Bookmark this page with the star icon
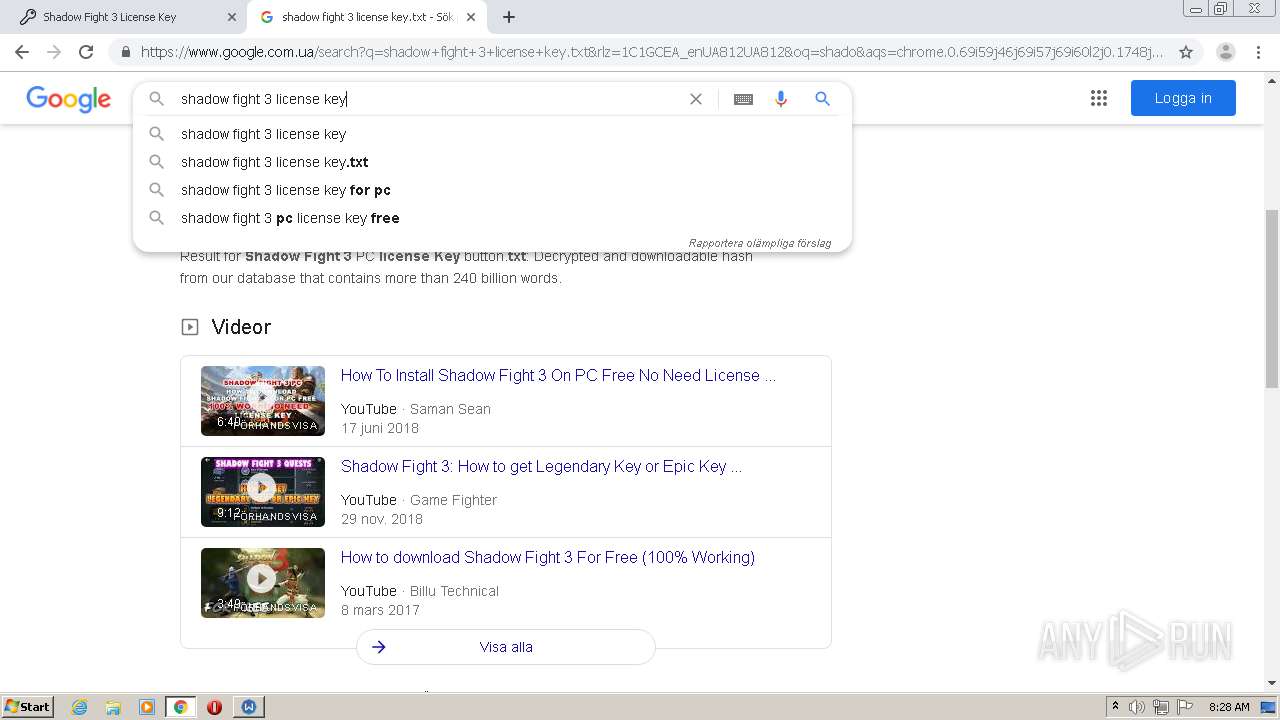Viewport: 1280px width, 720px height. [x=1186, y=52]
